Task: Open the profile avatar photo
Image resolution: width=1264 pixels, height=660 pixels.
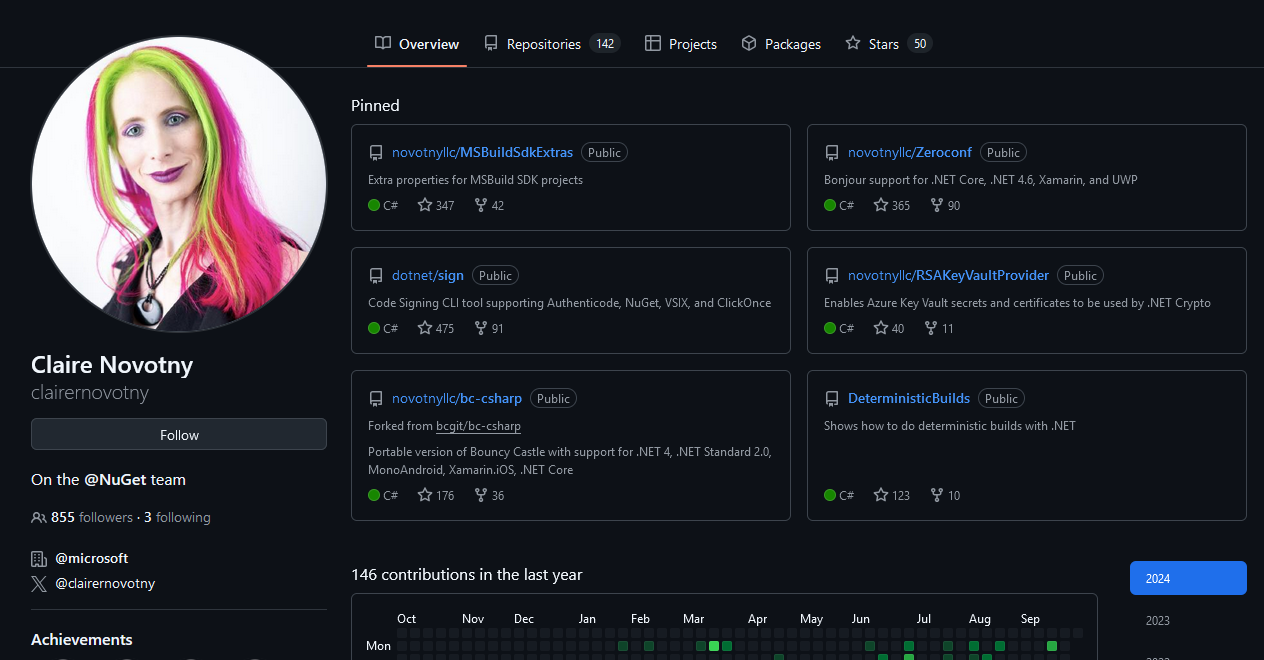Action: point(179,184)
